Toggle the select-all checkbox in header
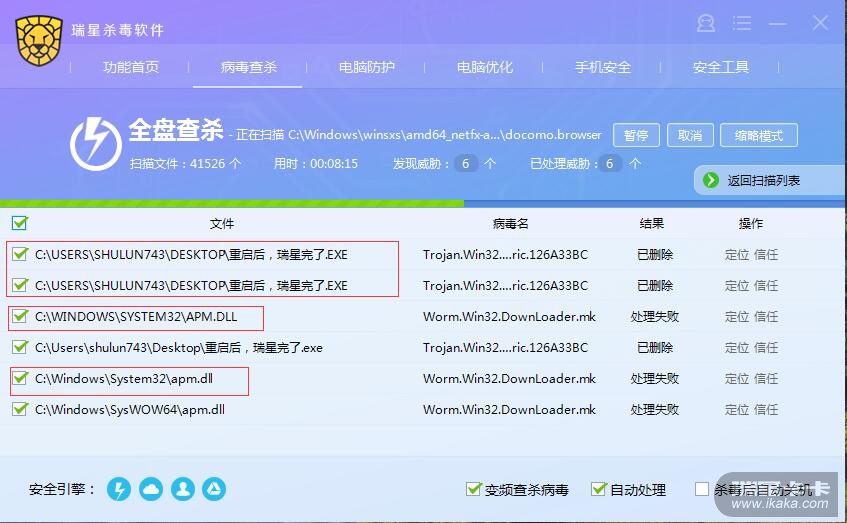Image resolution: width=847 pixels, height=523 pixels. 19,223
